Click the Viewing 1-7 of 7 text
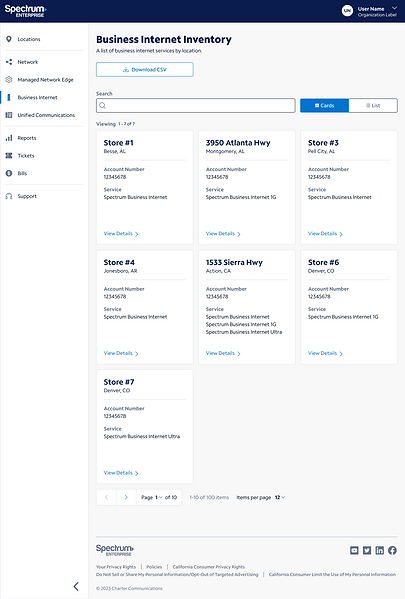405x599 pixels. [115, 124]
